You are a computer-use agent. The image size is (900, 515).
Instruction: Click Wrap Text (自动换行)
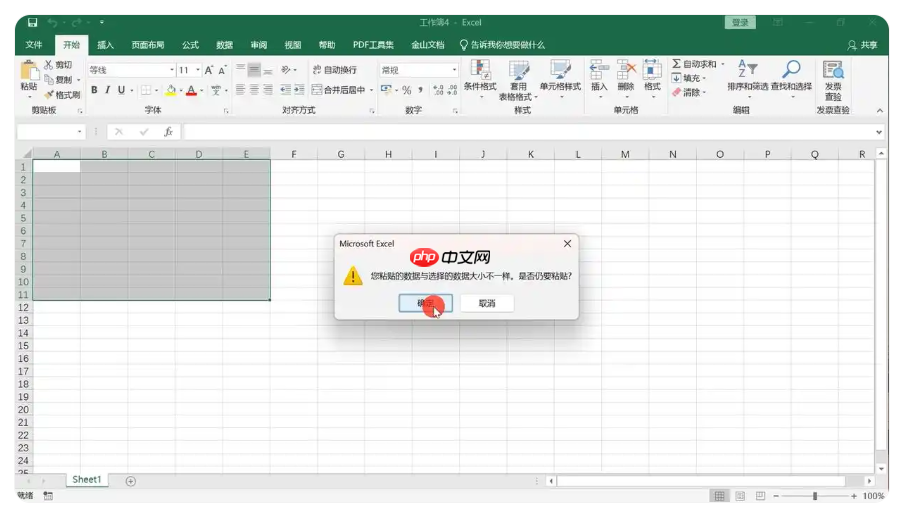point(335,70)
